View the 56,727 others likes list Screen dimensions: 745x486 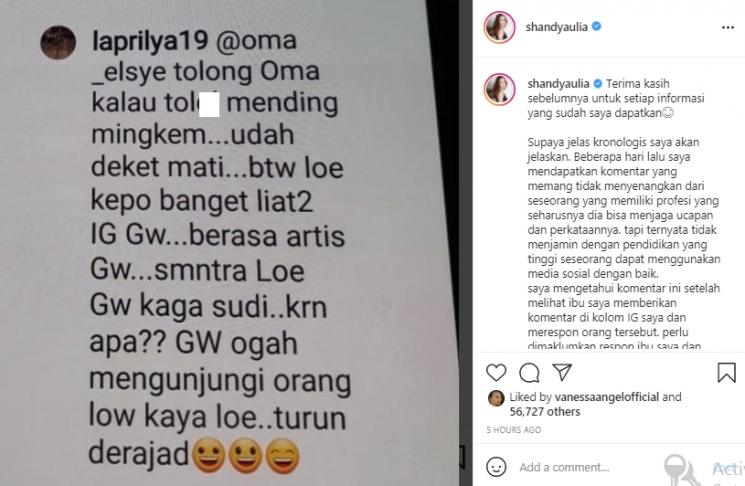pos(544,411)
